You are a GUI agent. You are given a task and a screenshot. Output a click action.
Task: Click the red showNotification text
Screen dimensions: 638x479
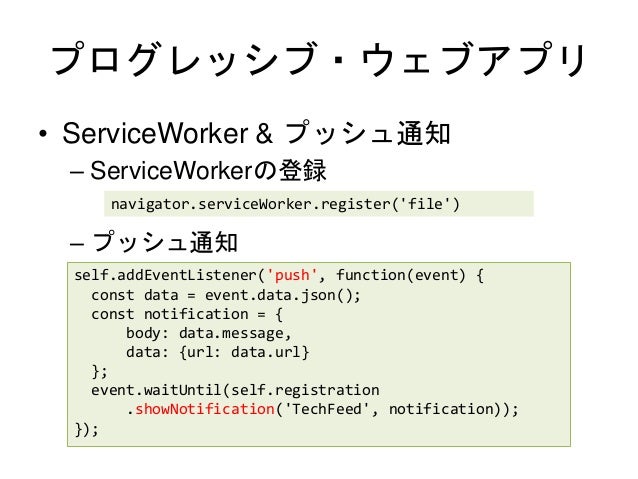[x=205, y=409]
